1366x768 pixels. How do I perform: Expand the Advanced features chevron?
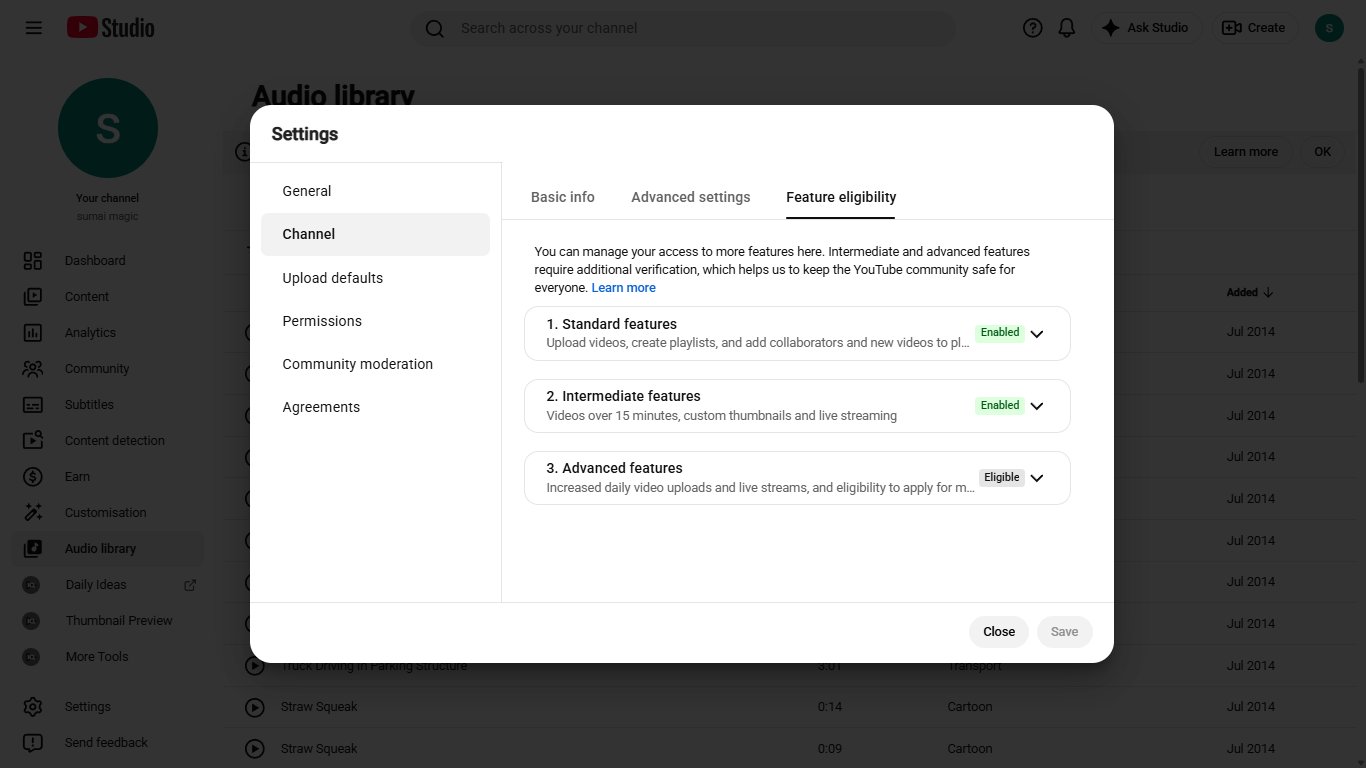click(1037, 478)
